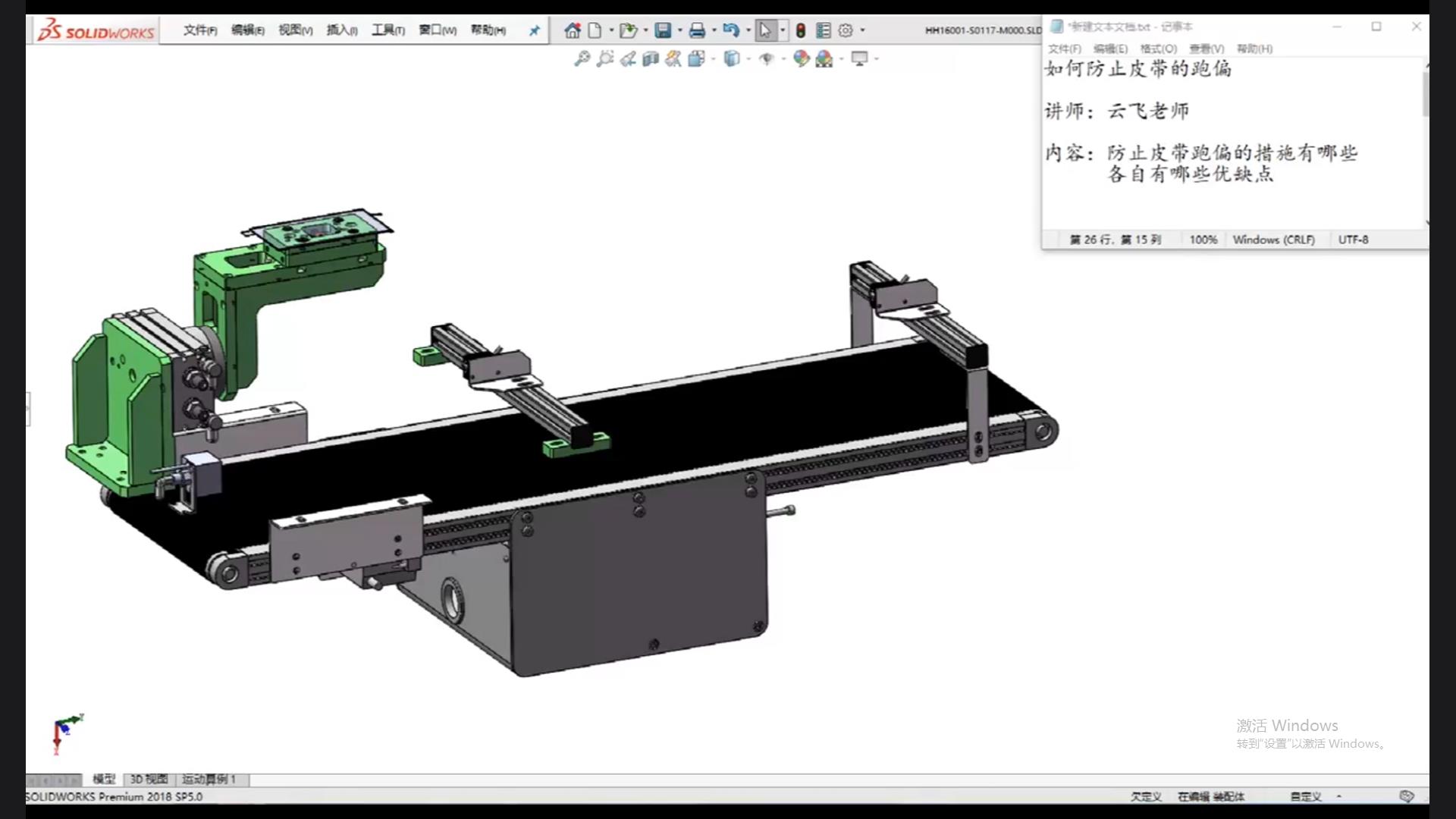The width and height of the screenshot is (1456, 819).
Task: Open the 编辑(E) menu in Notepad
Action: [1110, 49]
